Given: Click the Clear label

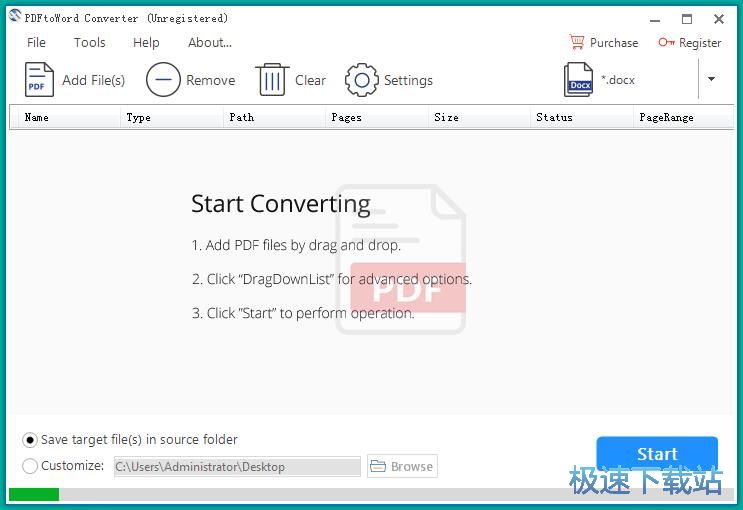Looking at the screenshot, I should click(310, 80).
